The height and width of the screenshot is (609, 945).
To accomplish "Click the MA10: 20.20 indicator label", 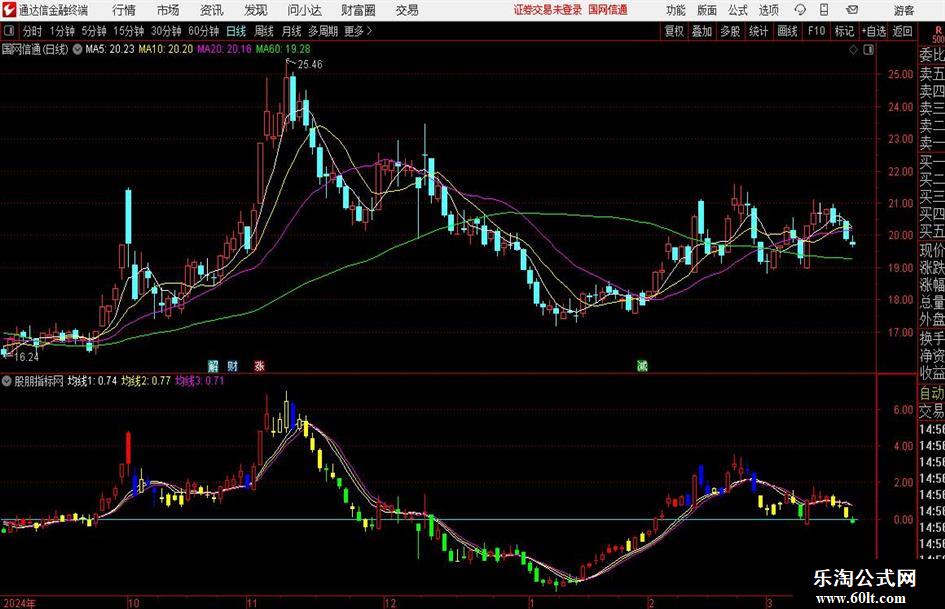I will 166,49.
